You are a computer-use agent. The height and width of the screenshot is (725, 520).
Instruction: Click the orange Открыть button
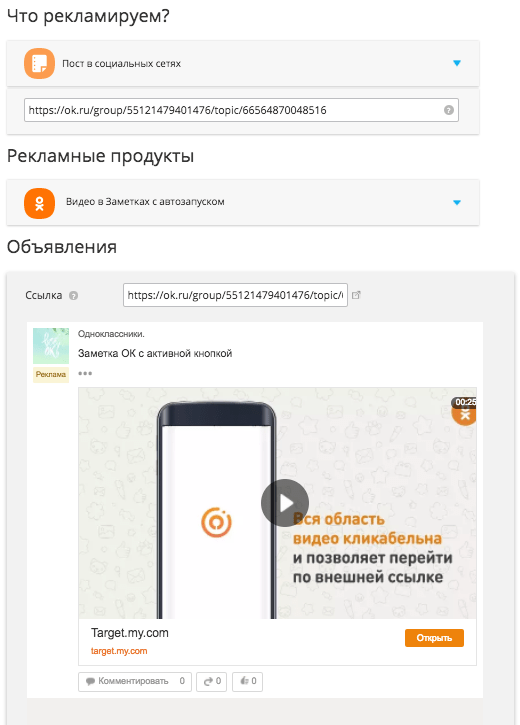pos(434,638)
